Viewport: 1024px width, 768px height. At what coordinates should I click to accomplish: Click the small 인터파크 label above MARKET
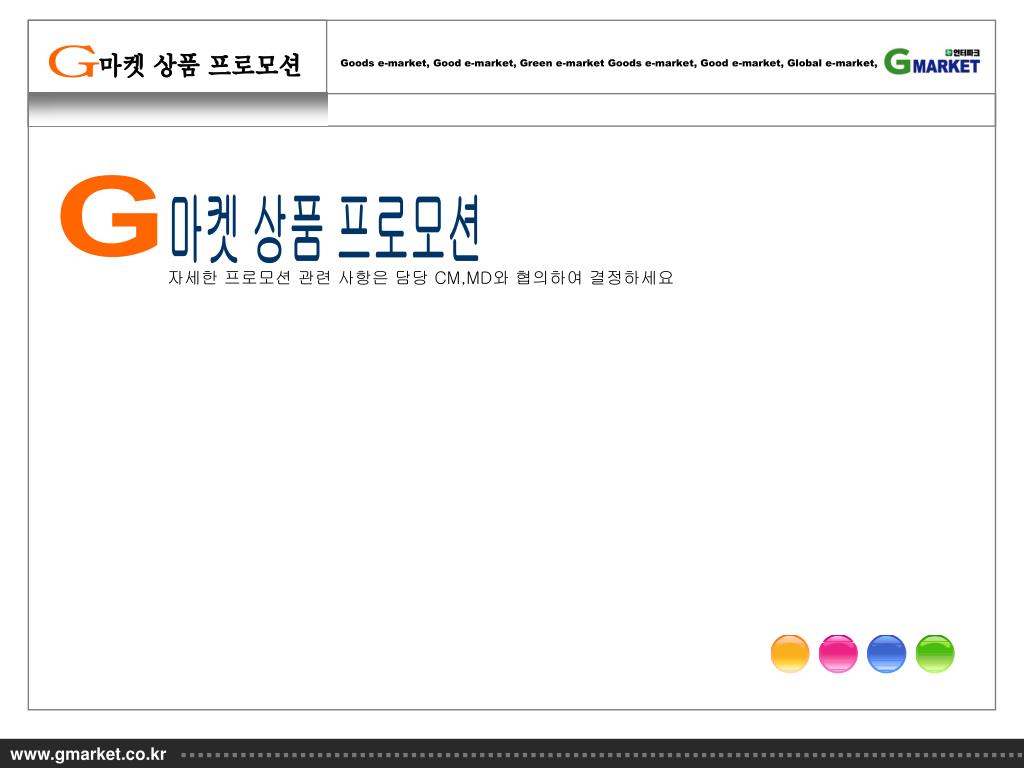(x=962, y=52)
